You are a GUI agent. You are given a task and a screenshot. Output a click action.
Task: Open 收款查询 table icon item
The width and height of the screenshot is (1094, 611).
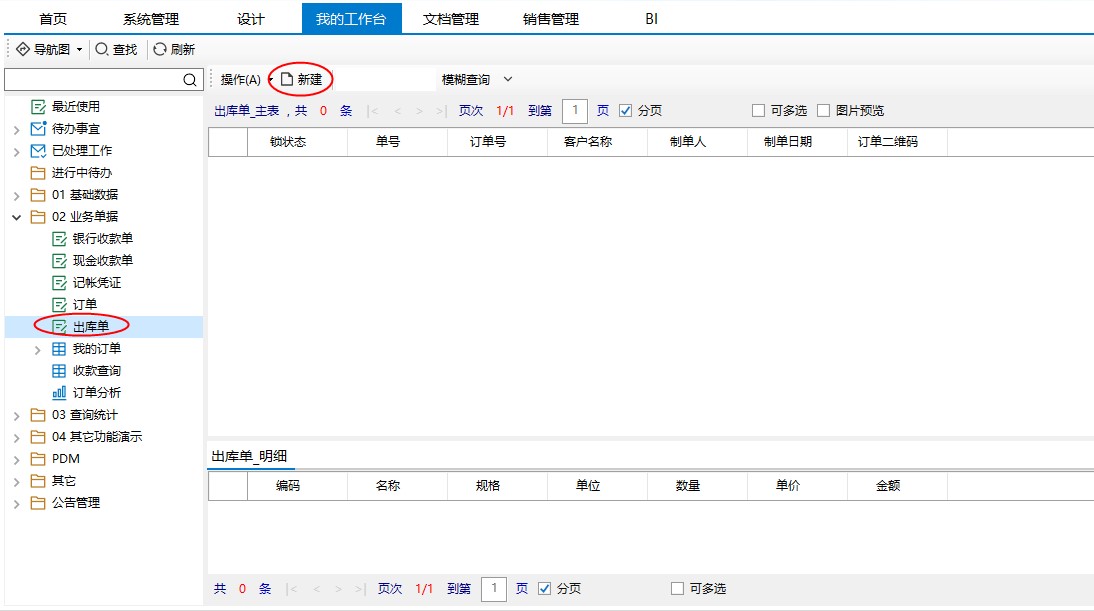pyautogui.click(x=59, y=371)
